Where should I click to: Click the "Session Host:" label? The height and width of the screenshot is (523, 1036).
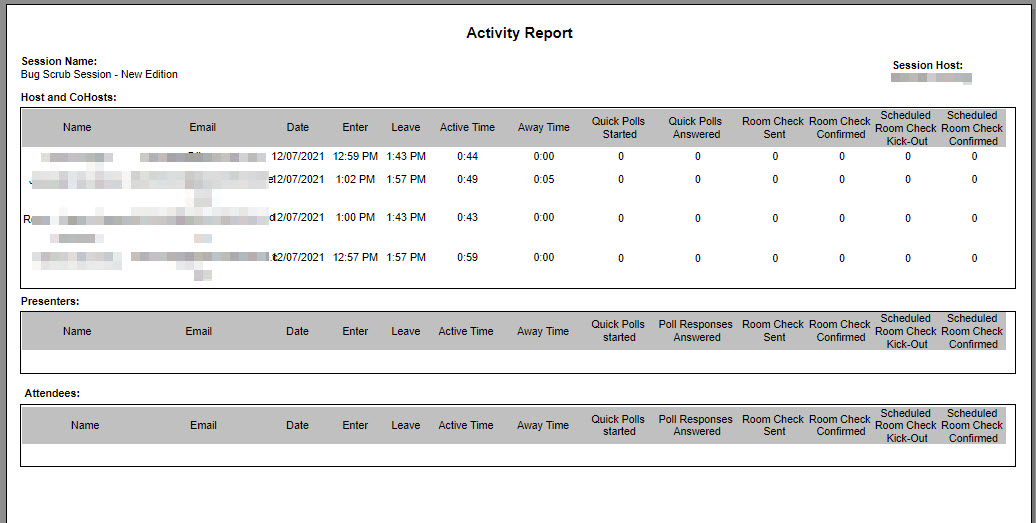(927, 66)
